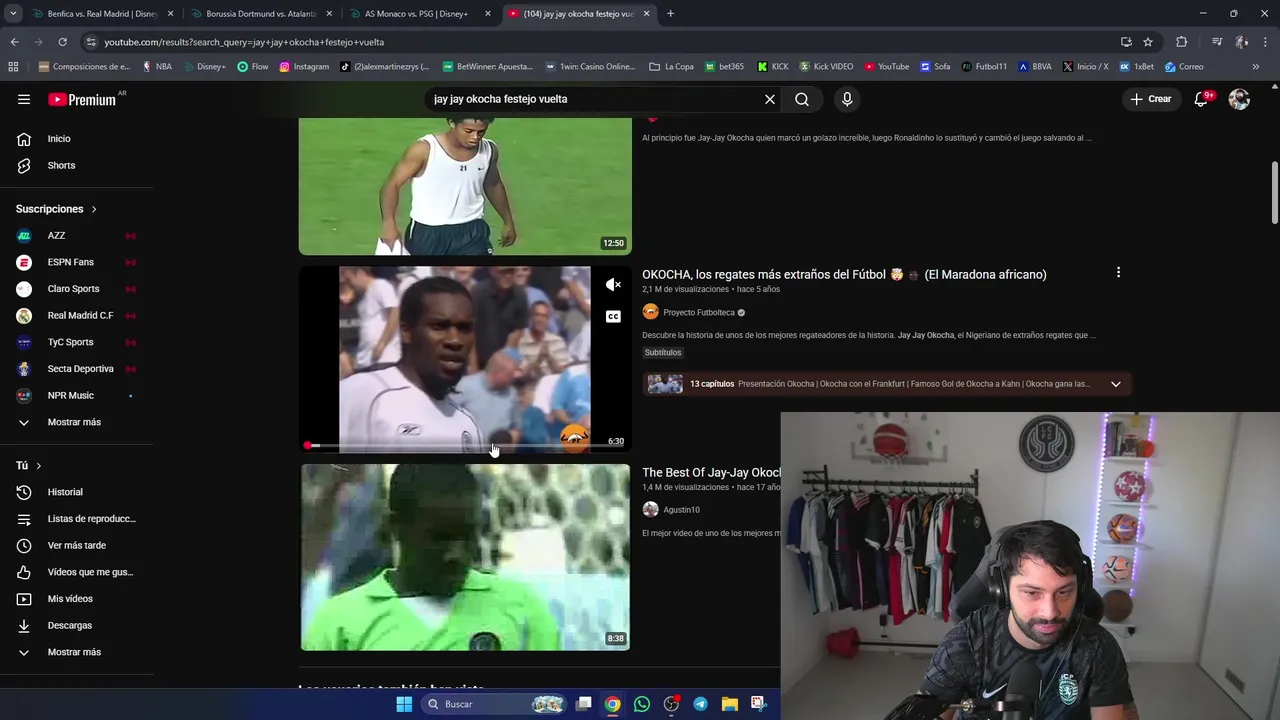Open the 8:38 Jay-Jay Okocha thumbnail
Screen dimensions: 1280x720
[465, 557]
